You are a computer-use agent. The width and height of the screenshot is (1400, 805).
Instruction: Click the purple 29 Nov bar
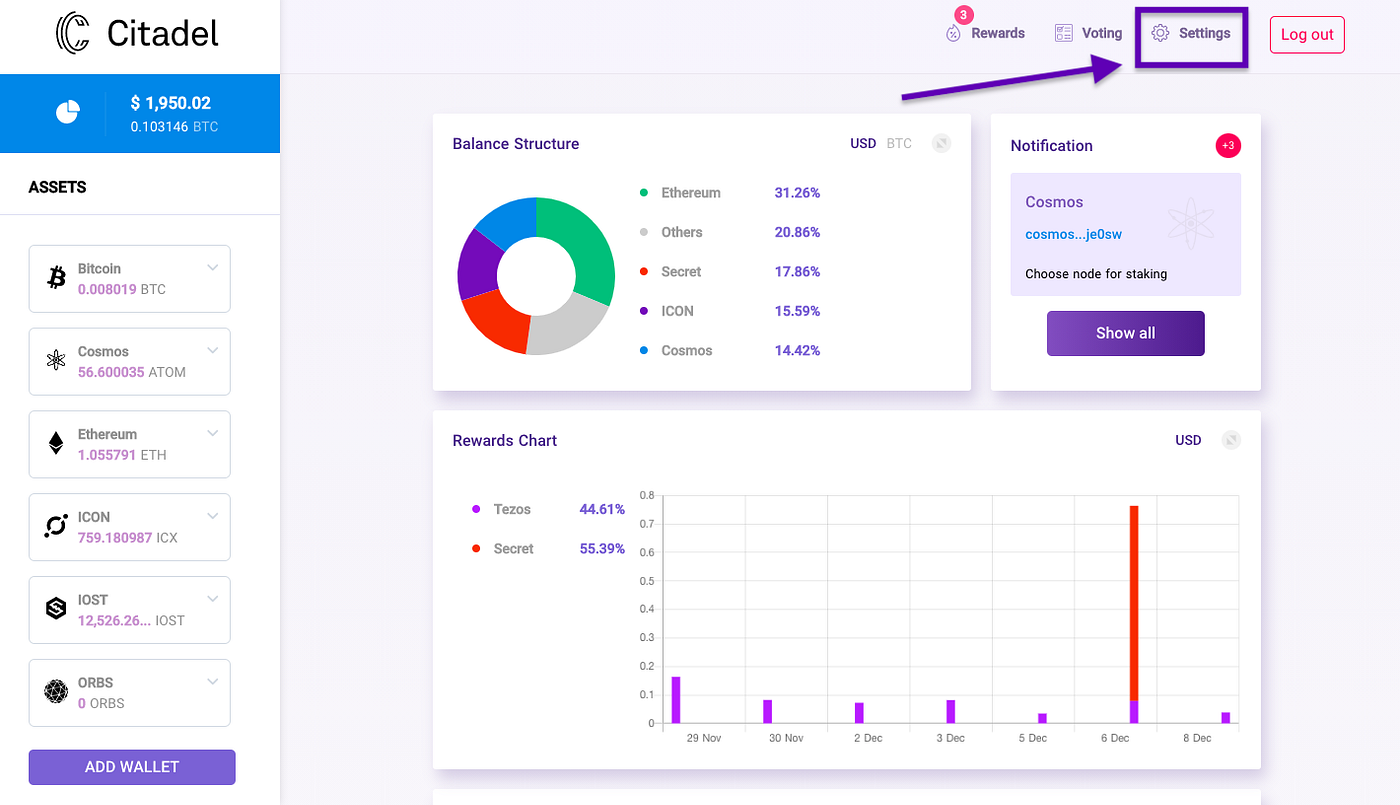(x=676, y=700)
